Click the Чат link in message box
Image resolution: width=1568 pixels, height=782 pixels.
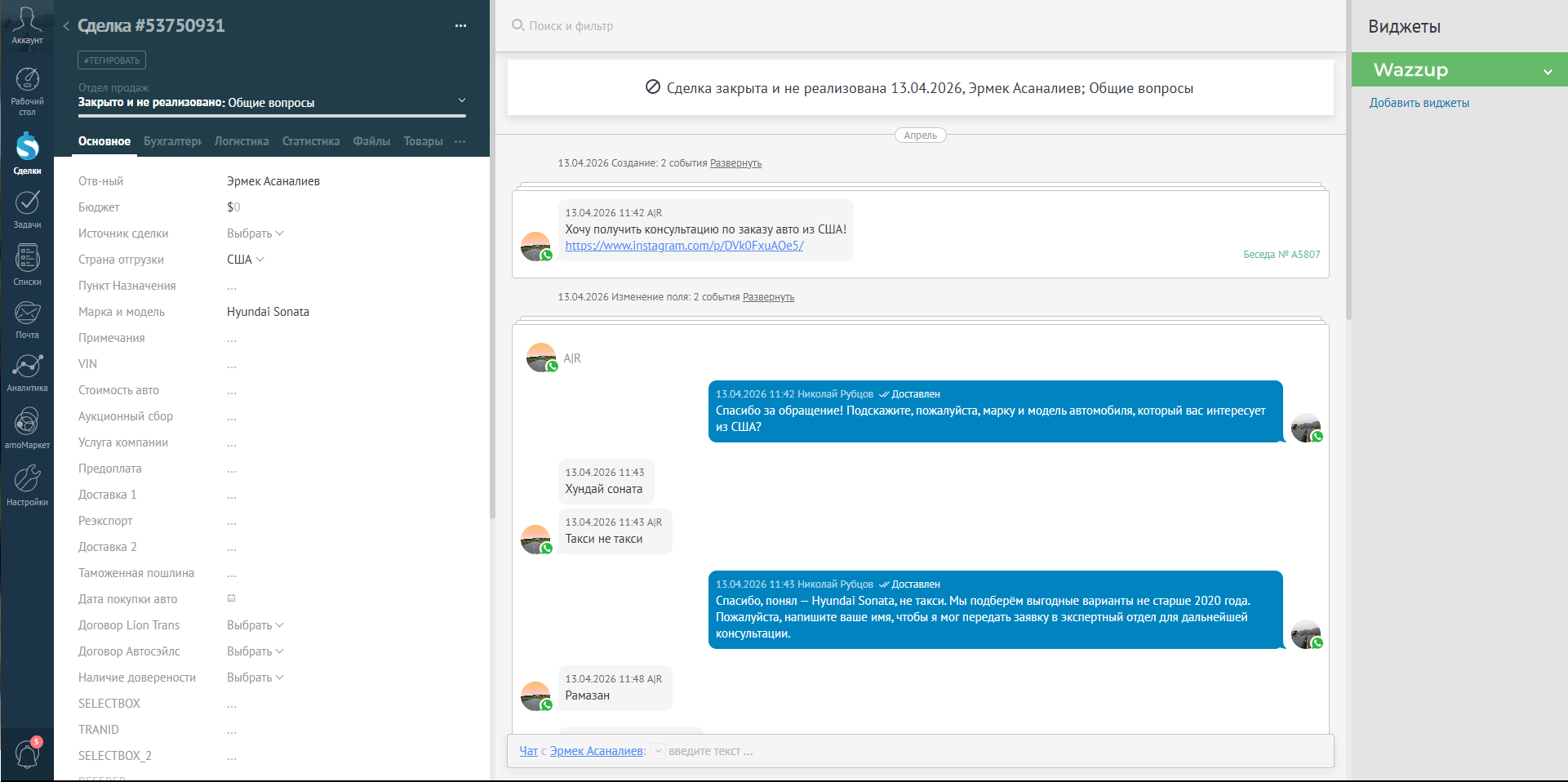pyautogui.click(x=529, y=751)
